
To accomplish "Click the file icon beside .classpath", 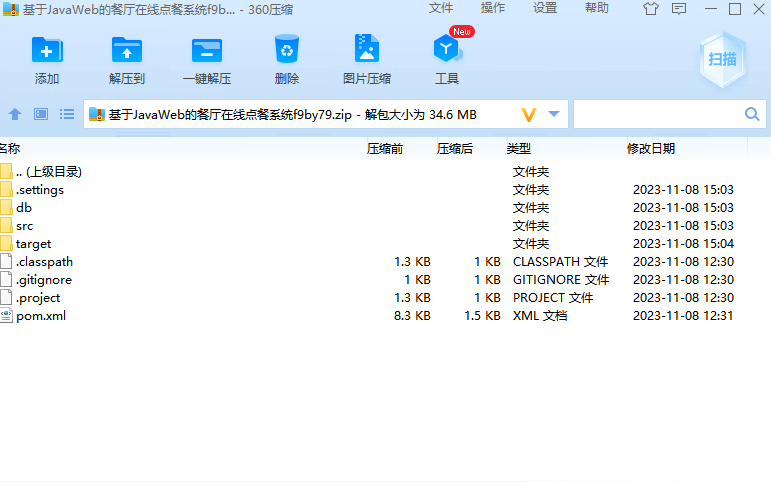I will click(6, 261).
